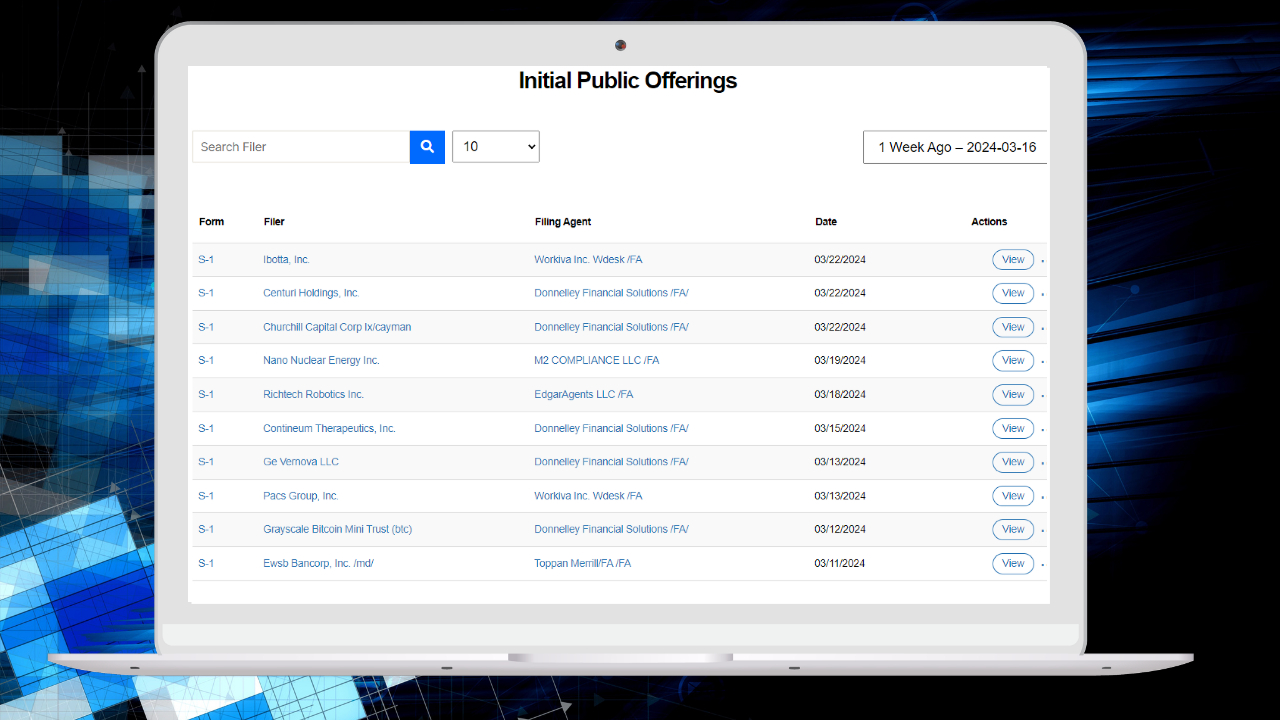Open the results-per-page dropdown showing 10
The width and height of the screenshot is (1280, 720).
point(495,146)
